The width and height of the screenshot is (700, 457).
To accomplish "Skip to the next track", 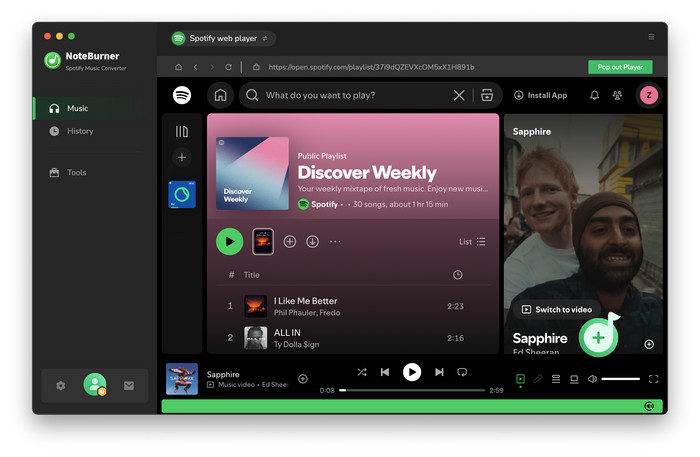I will [x=439, y=372].
